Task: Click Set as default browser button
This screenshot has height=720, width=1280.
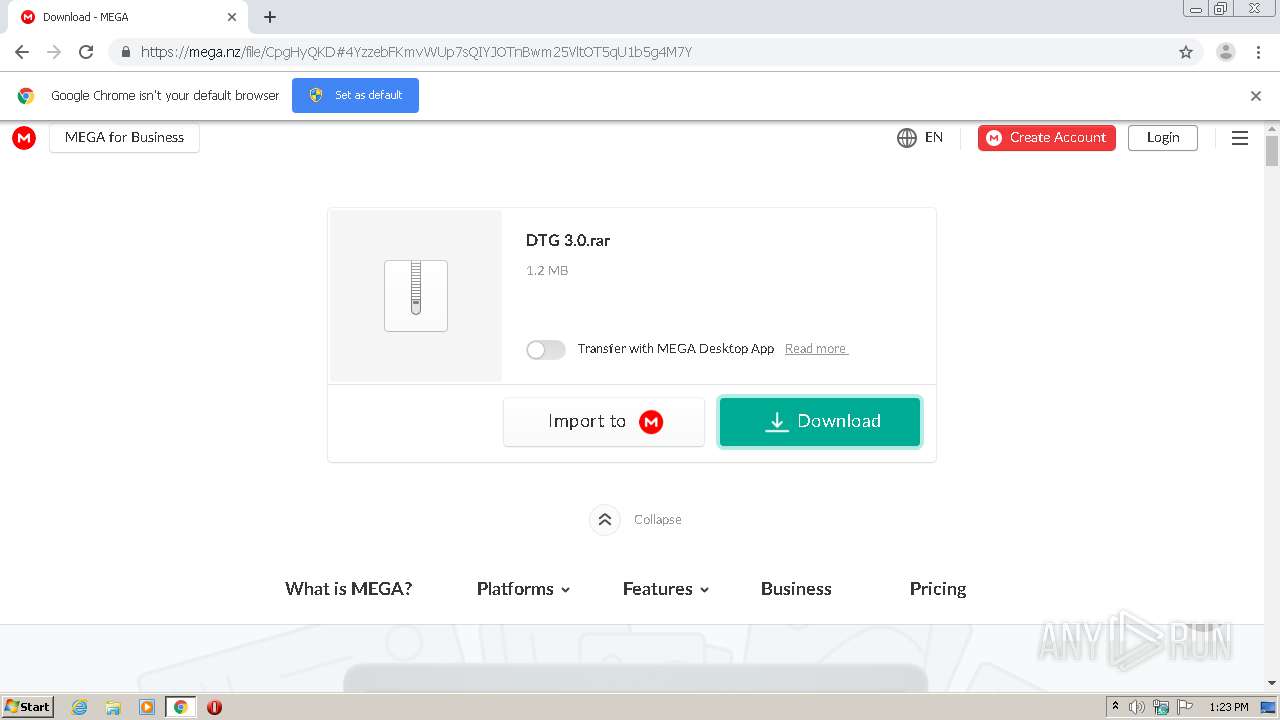Action: coord(355,95)
